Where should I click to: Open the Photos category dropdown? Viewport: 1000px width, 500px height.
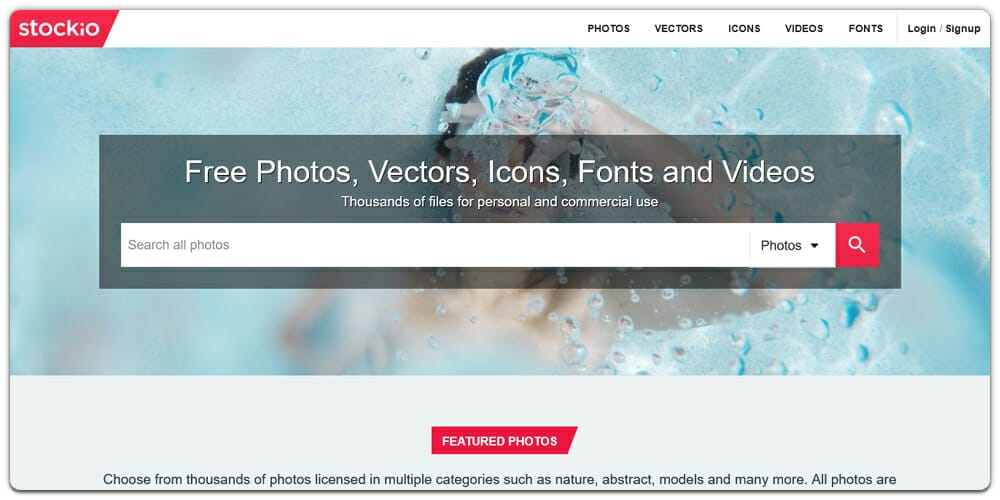(792, 245)
